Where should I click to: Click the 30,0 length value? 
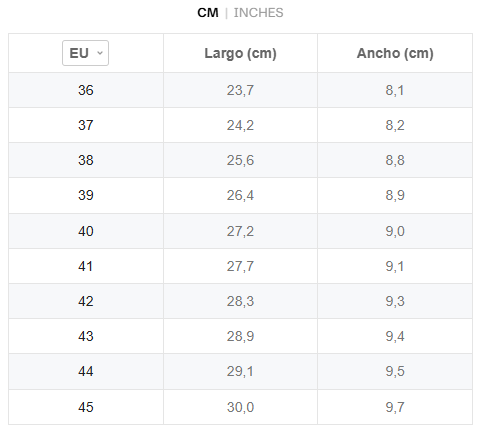click(x=240, y=407)
